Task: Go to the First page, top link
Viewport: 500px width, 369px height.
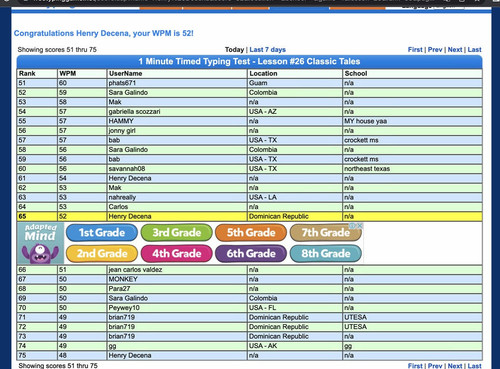Action: tap(415, 50)
